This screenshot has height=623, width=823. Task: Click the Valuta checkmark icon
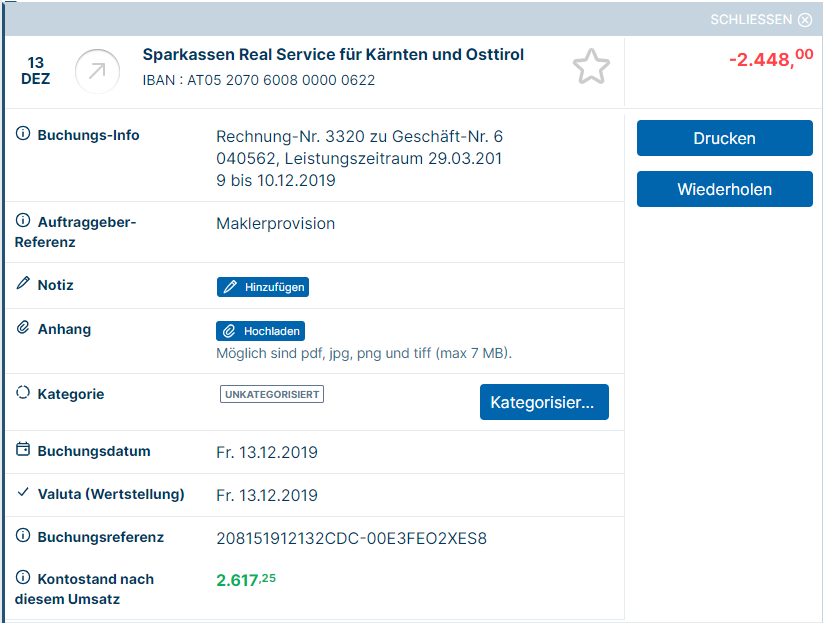[x=23, y=492]
